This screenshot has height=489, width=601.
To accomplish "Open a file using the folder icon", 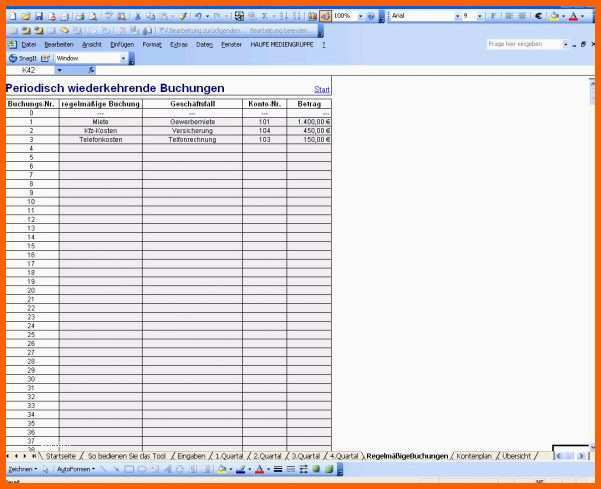I will tap(26, 16).
